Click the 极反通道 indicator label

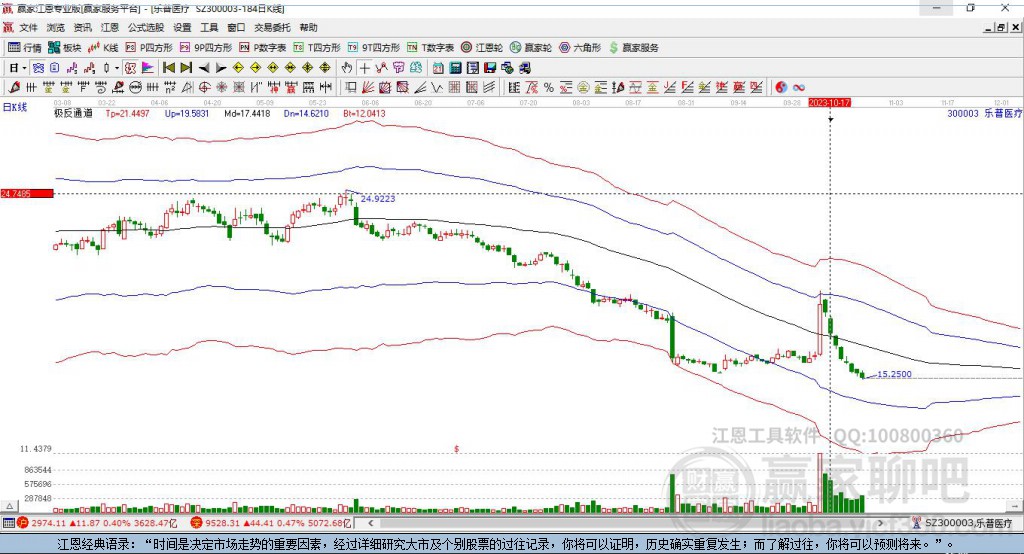point(73,113)
